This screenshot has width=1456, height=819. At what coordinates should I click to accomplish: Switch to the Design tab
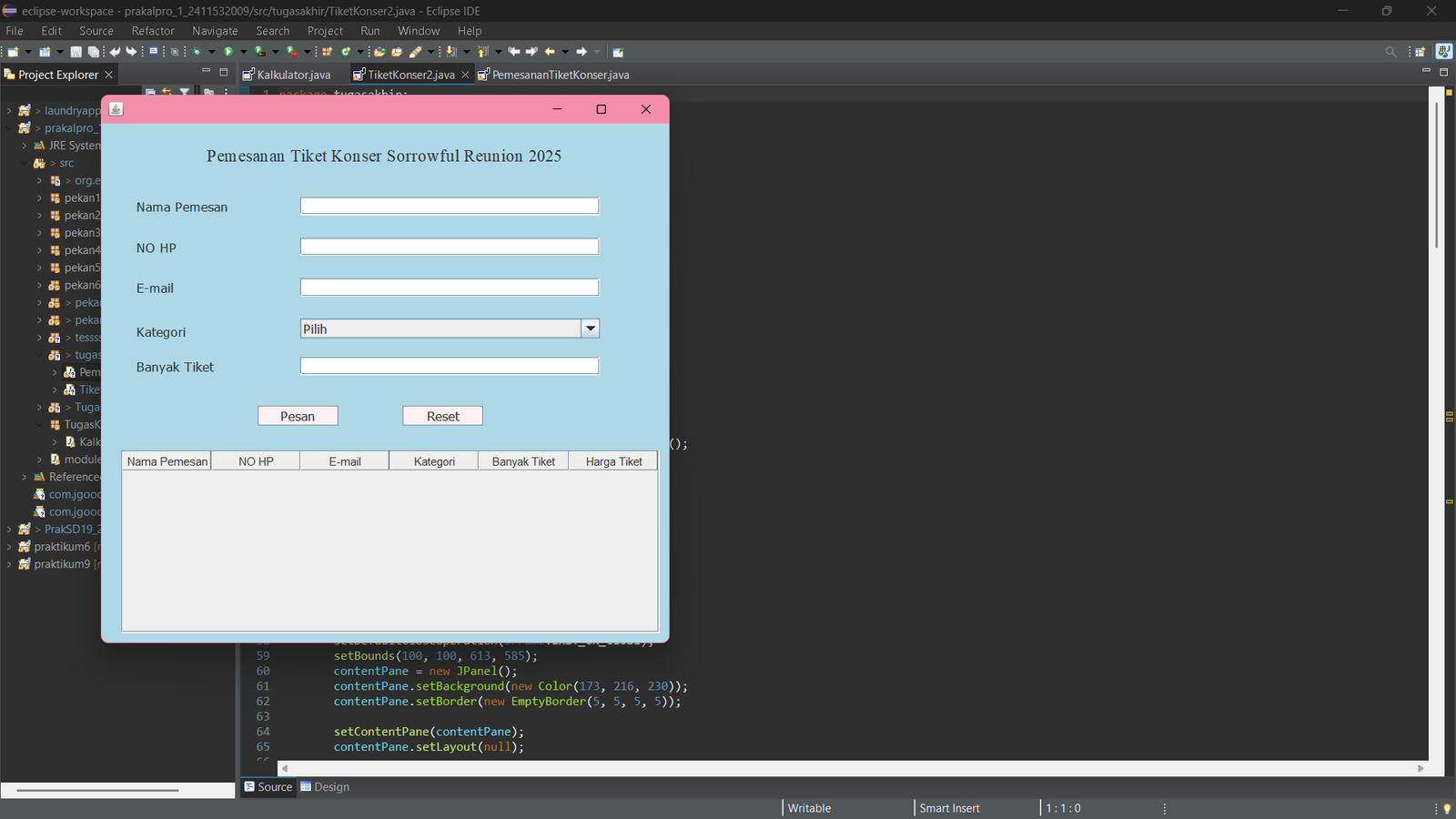(x=325, y=787)
